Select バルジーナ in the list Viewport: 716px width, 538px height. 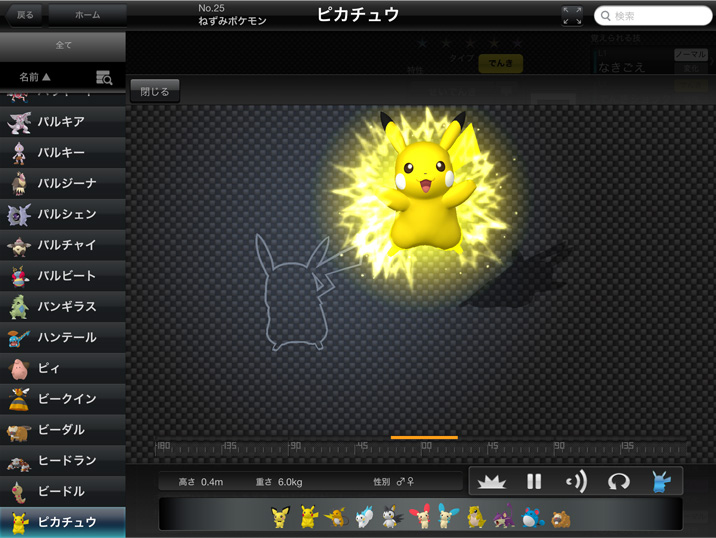pos(63,184)
